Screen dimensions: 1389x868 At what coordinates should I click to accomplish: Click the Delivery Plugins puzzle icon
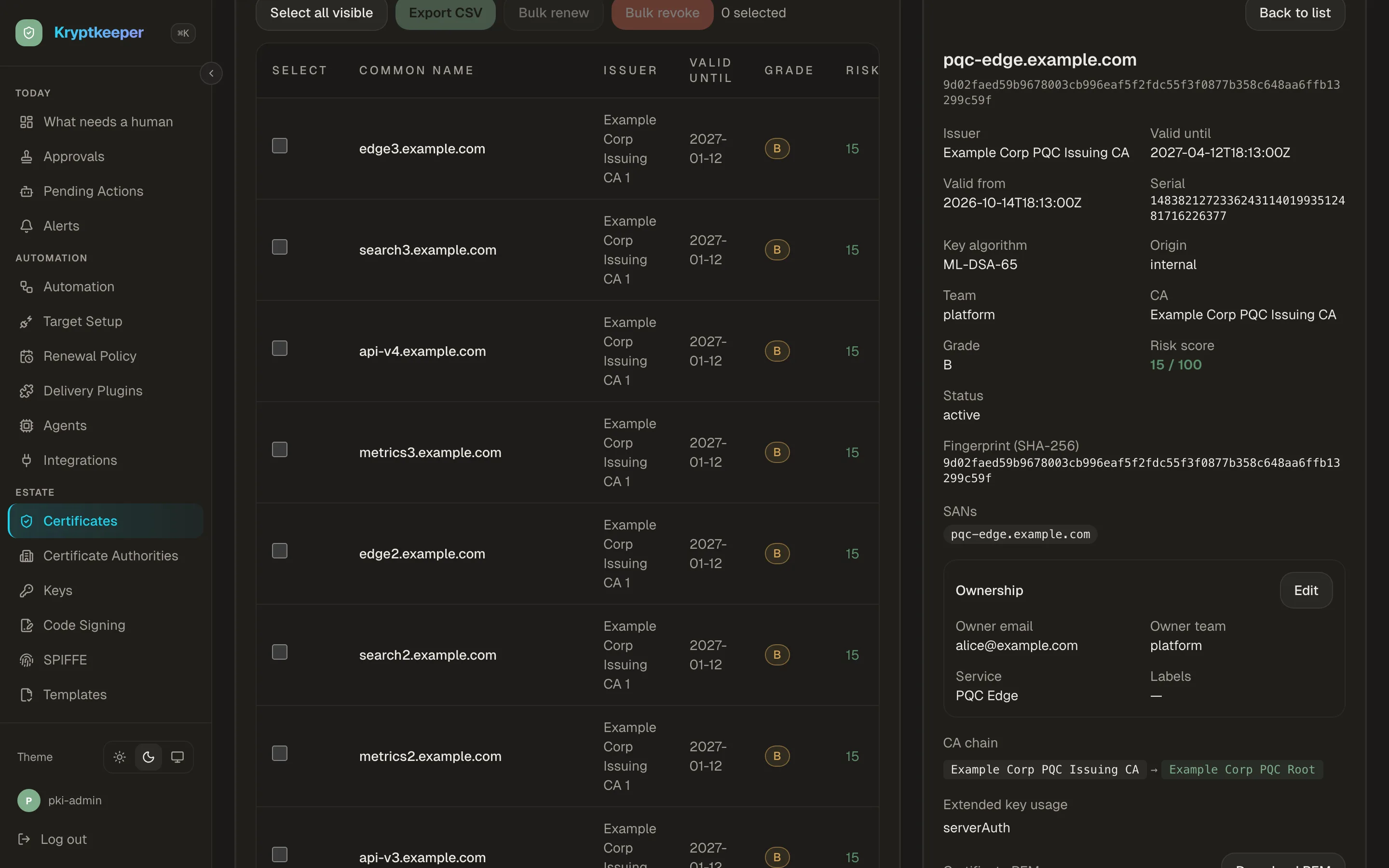[27, 391]
